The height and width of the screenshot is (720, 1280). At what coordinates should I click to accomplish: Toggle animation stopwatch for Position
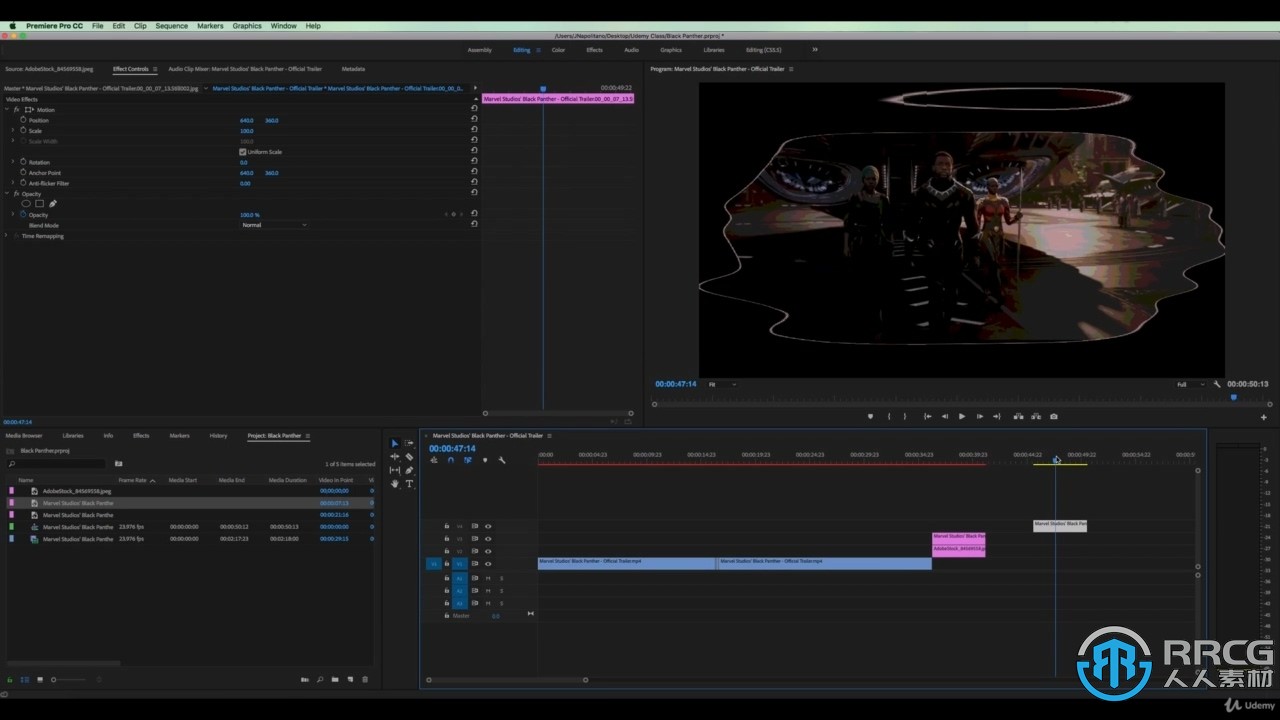(23, 120)
